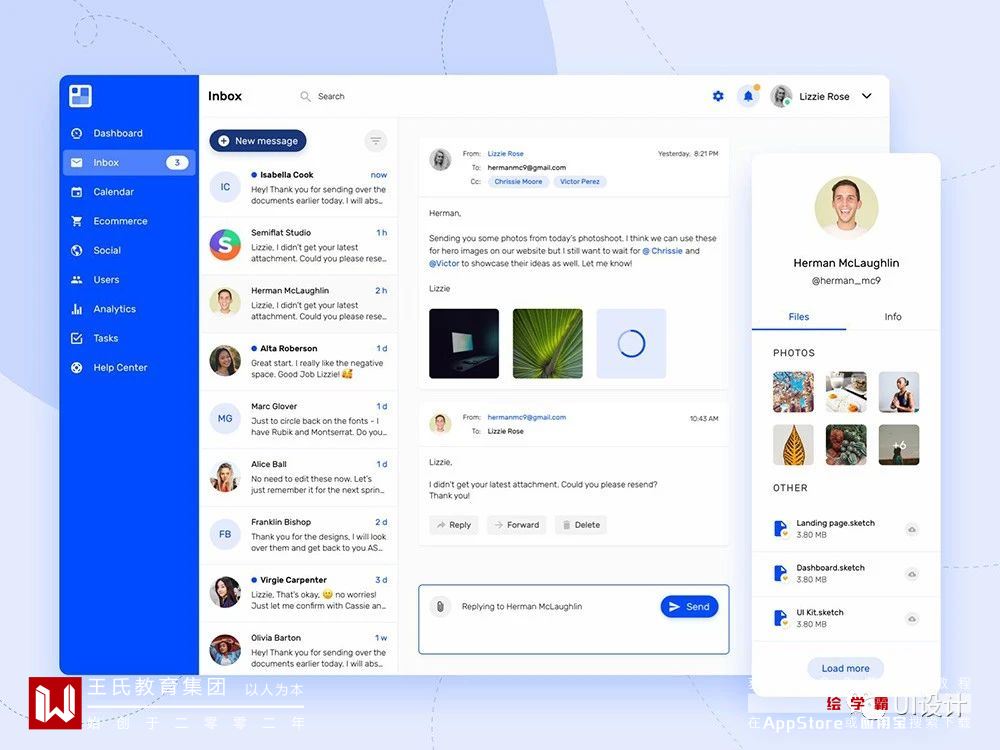This screenshot has width=1000, height=750.
Task: Open the Olivia Barton message
Action: tap(298, 649)
